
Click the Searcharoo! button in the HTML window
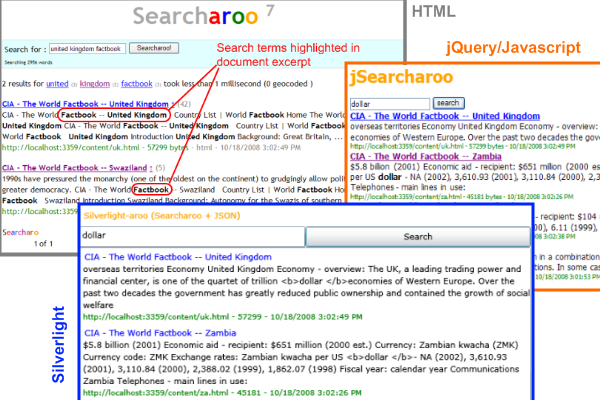[154, 48]
